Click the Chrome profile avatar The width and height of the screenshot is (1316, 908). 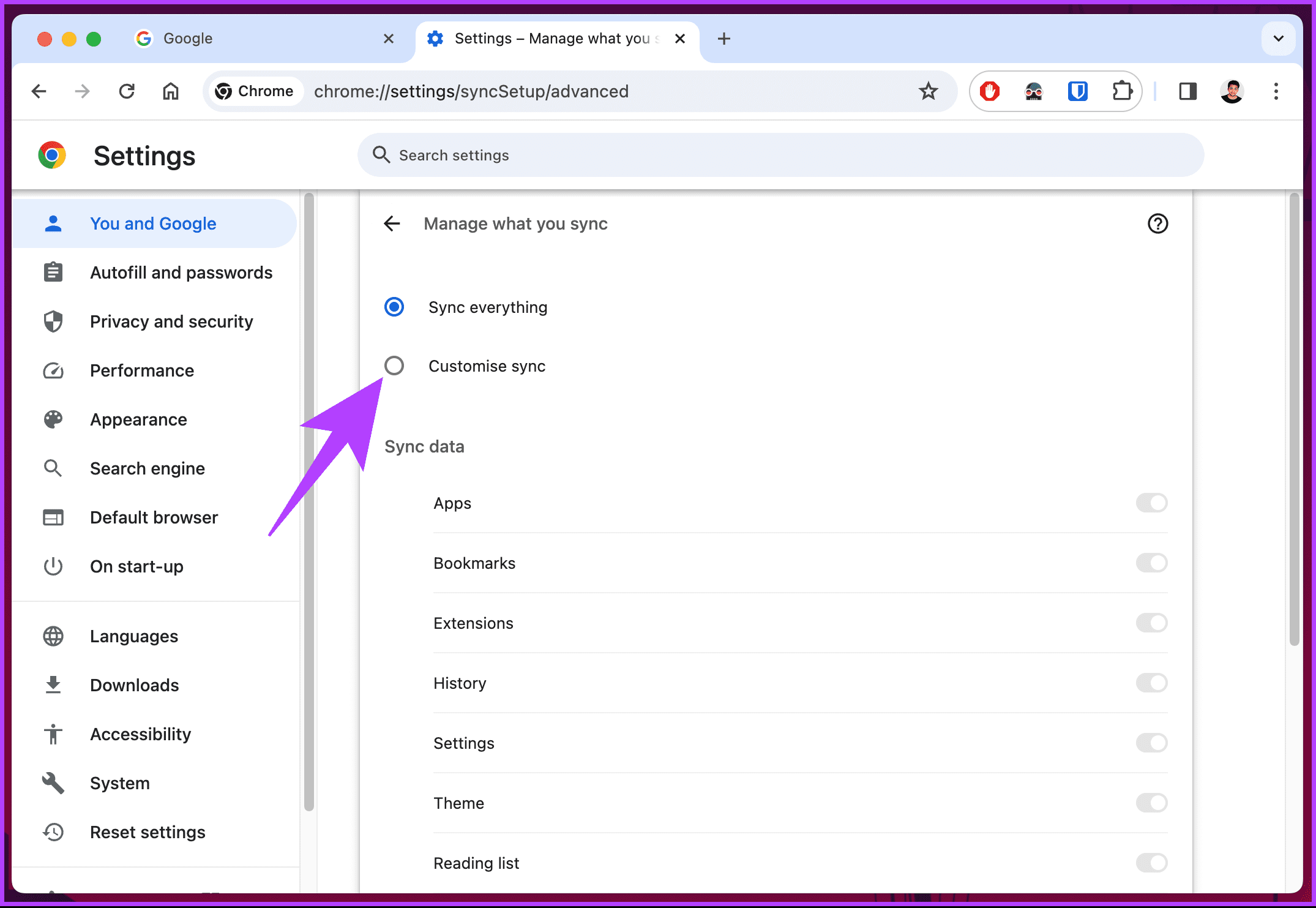(x=1232, y=91)
